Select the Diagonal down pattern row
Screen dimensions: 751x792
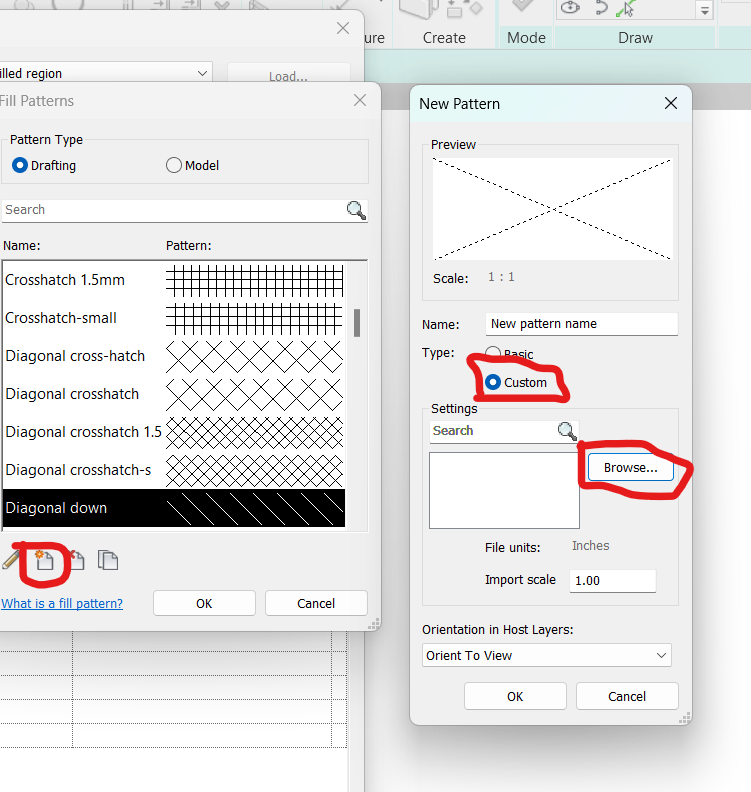[x=174, y=508]
